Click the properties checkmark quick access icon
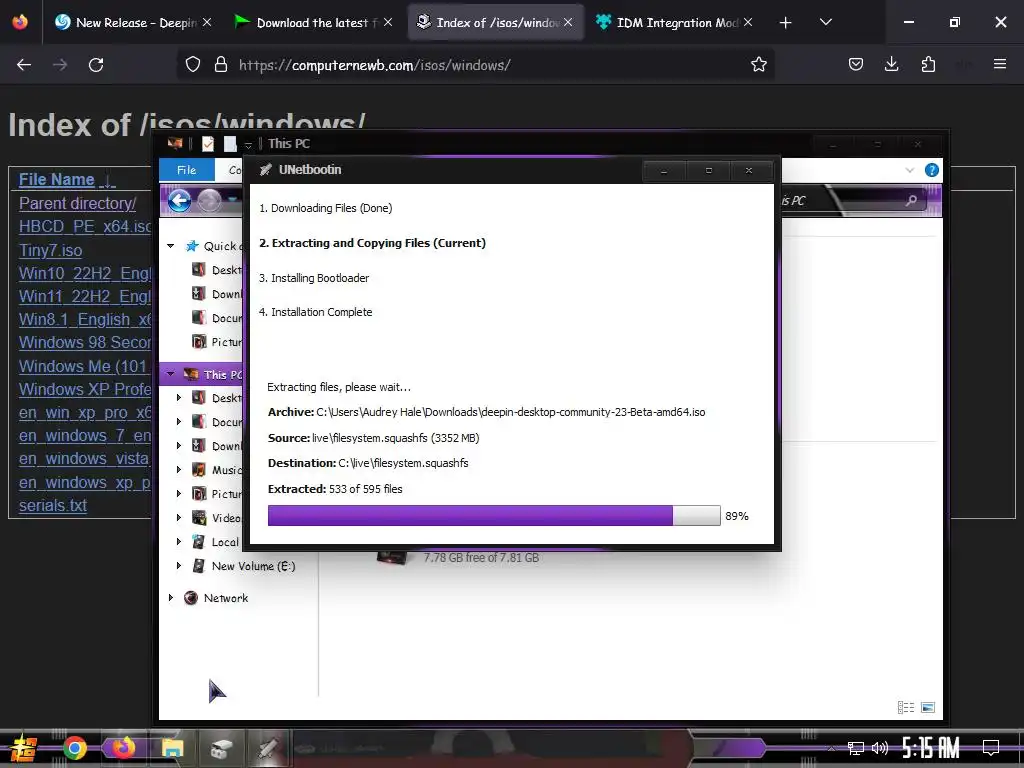Viewport: 1024px width, 768px height. pos(208,144)
